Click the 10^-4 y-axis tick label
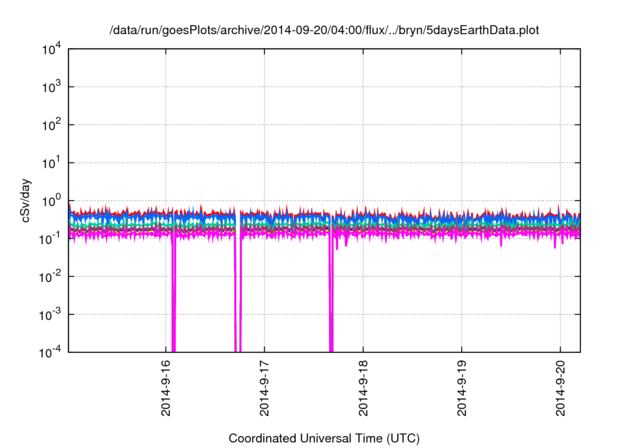 (x=51, y=352)
